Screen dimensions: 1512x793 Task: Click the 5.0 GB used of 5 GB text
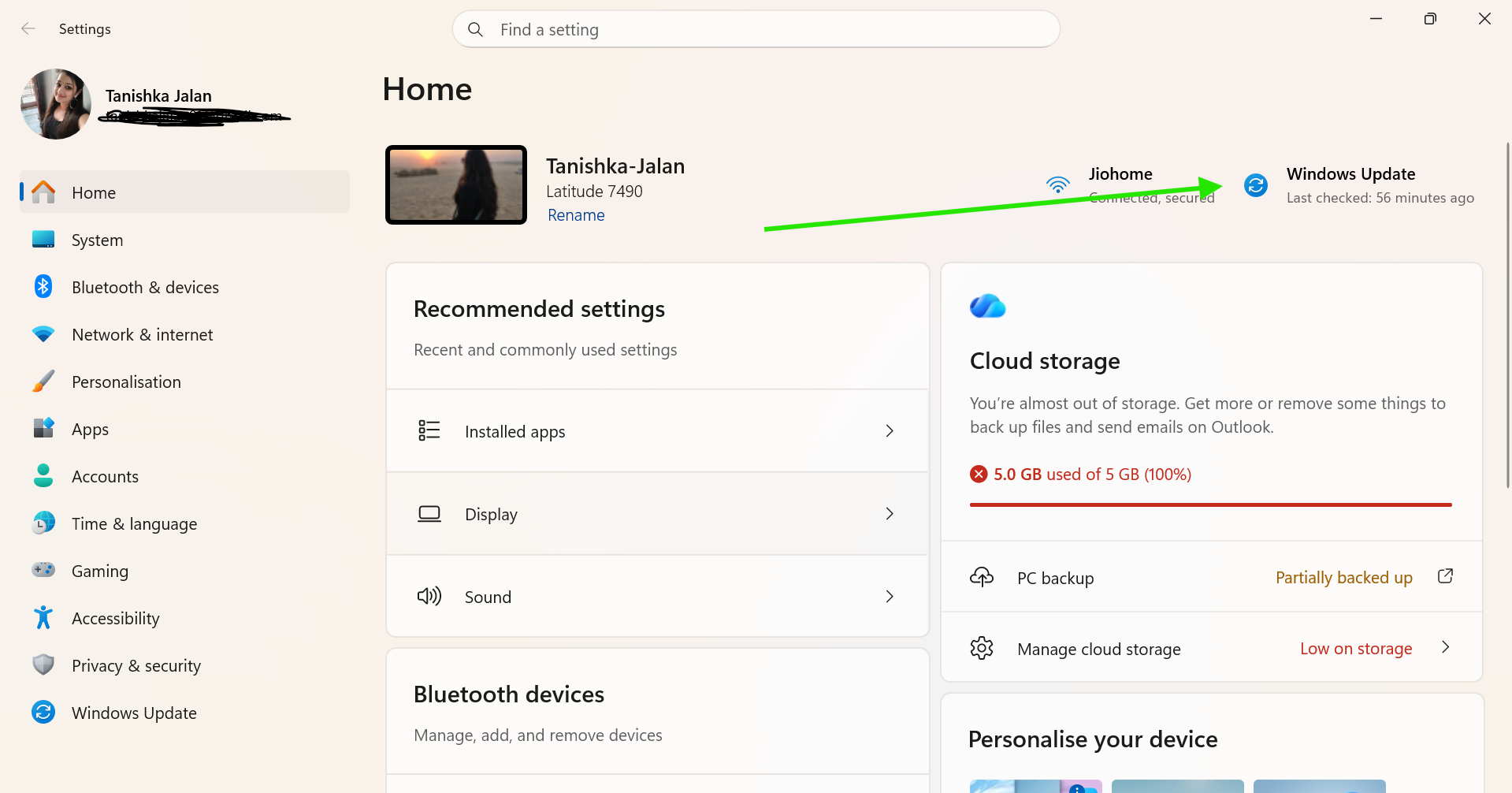pyautogui.click(x=1092, y=475)
